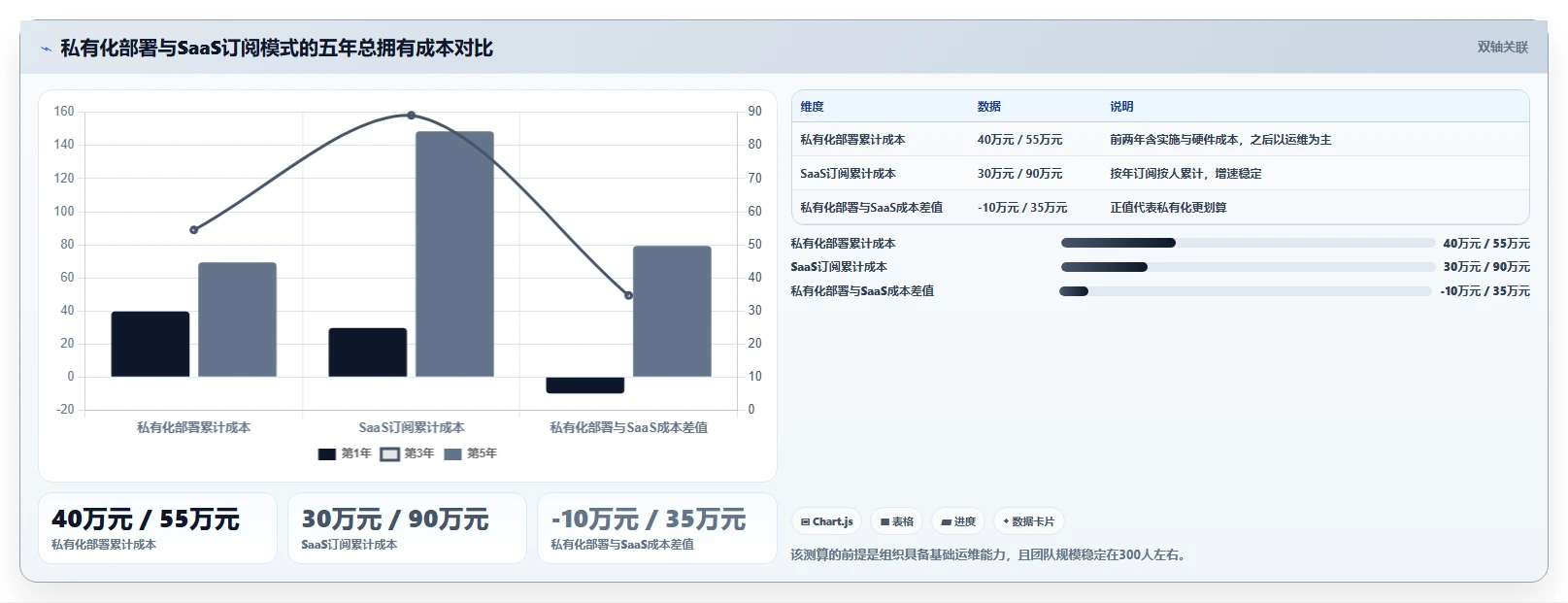Click the 私有化部署累计成本 progress bar
This screenshot has height=603, width=1568.
1248,243
